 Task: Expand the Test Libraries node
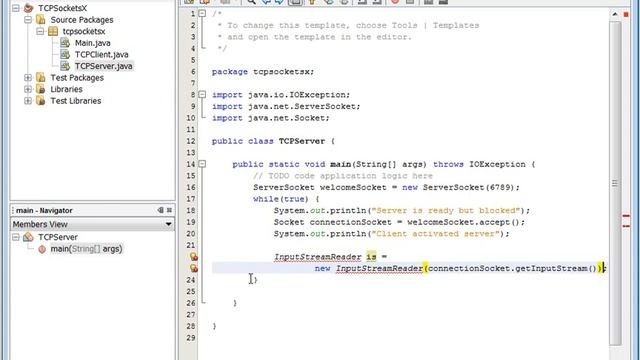[x=28, y=100]
